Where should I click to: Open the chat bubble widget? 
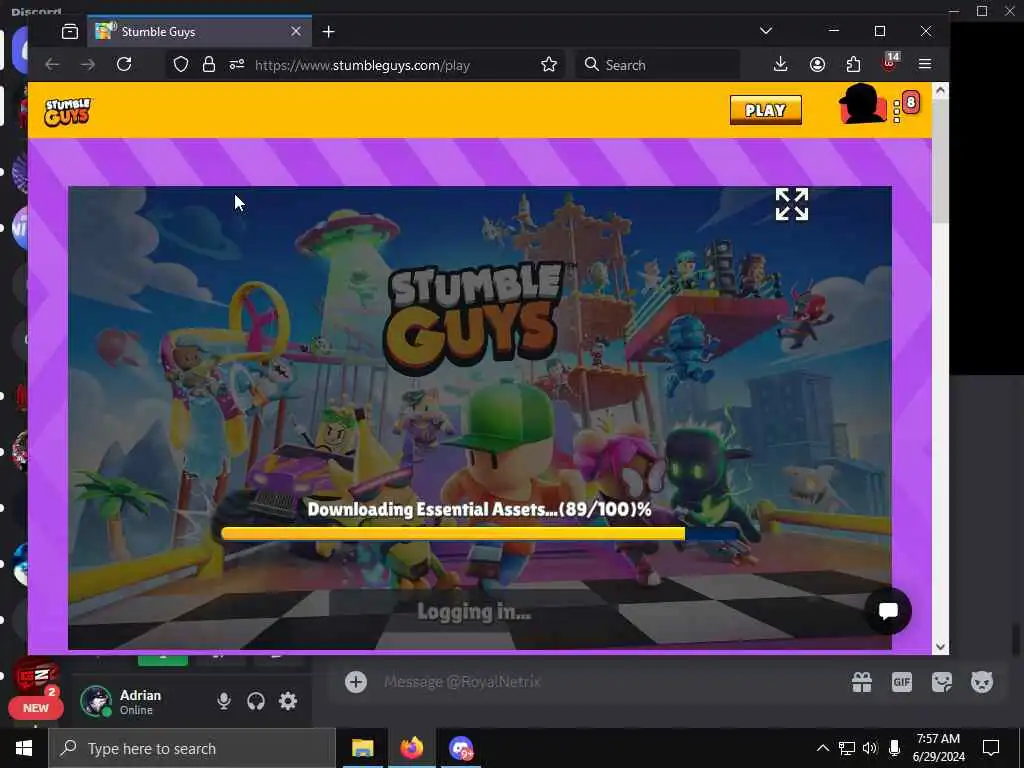(x=888, y=611)
